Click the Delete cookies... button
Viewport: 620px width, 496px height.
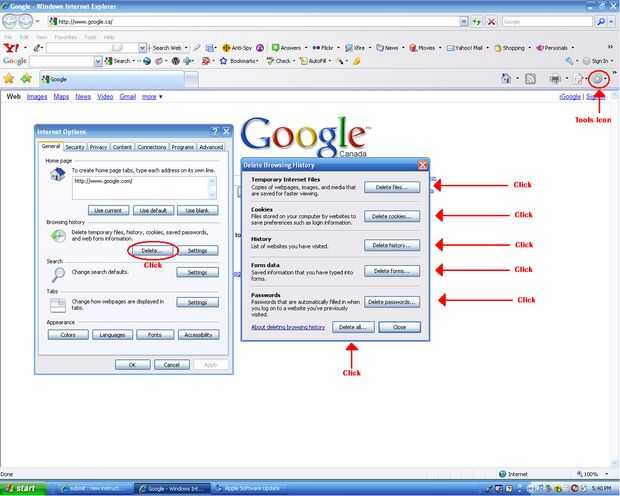tap(391, 216)
